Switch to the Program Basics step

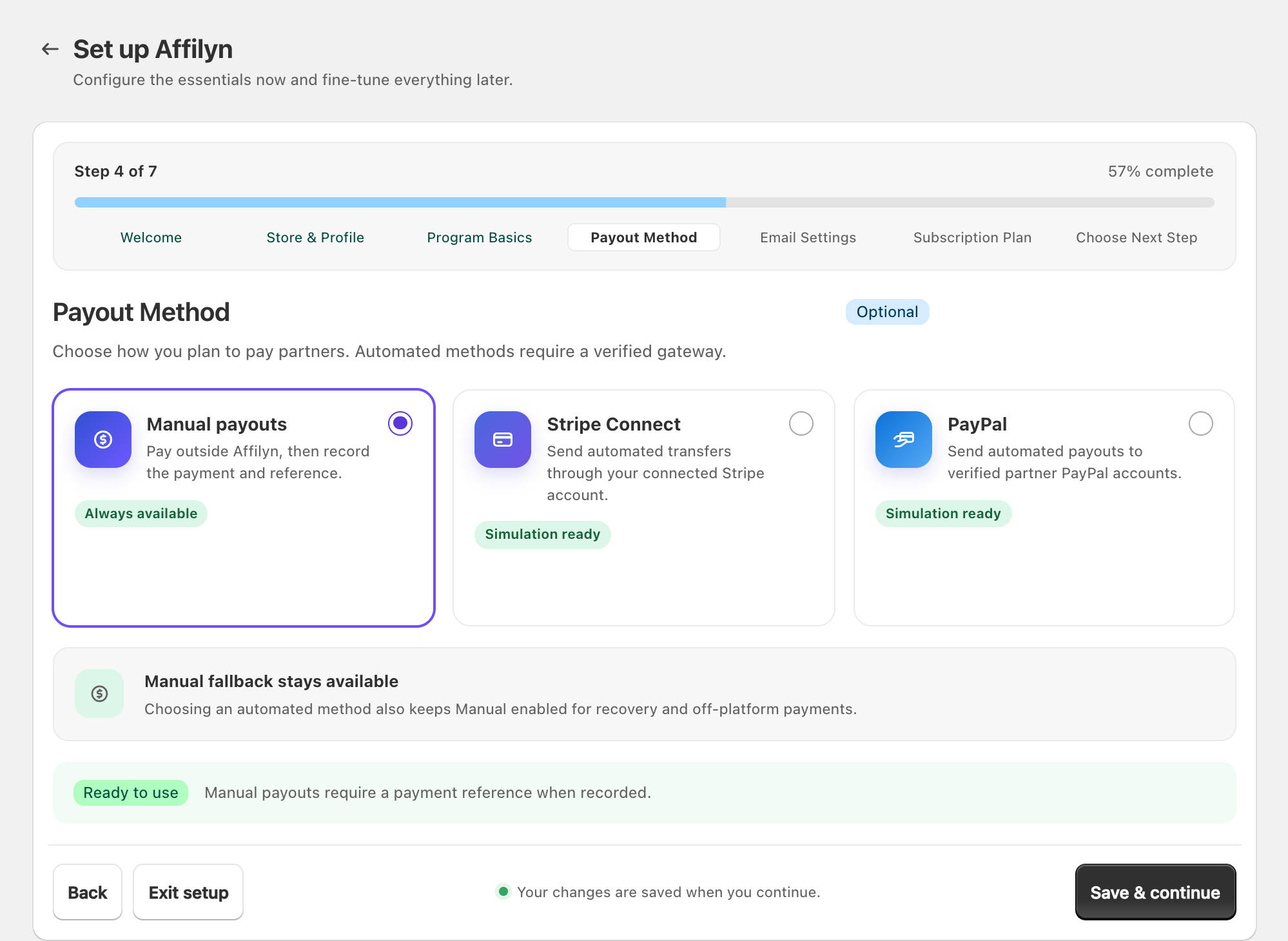[480, 238]
